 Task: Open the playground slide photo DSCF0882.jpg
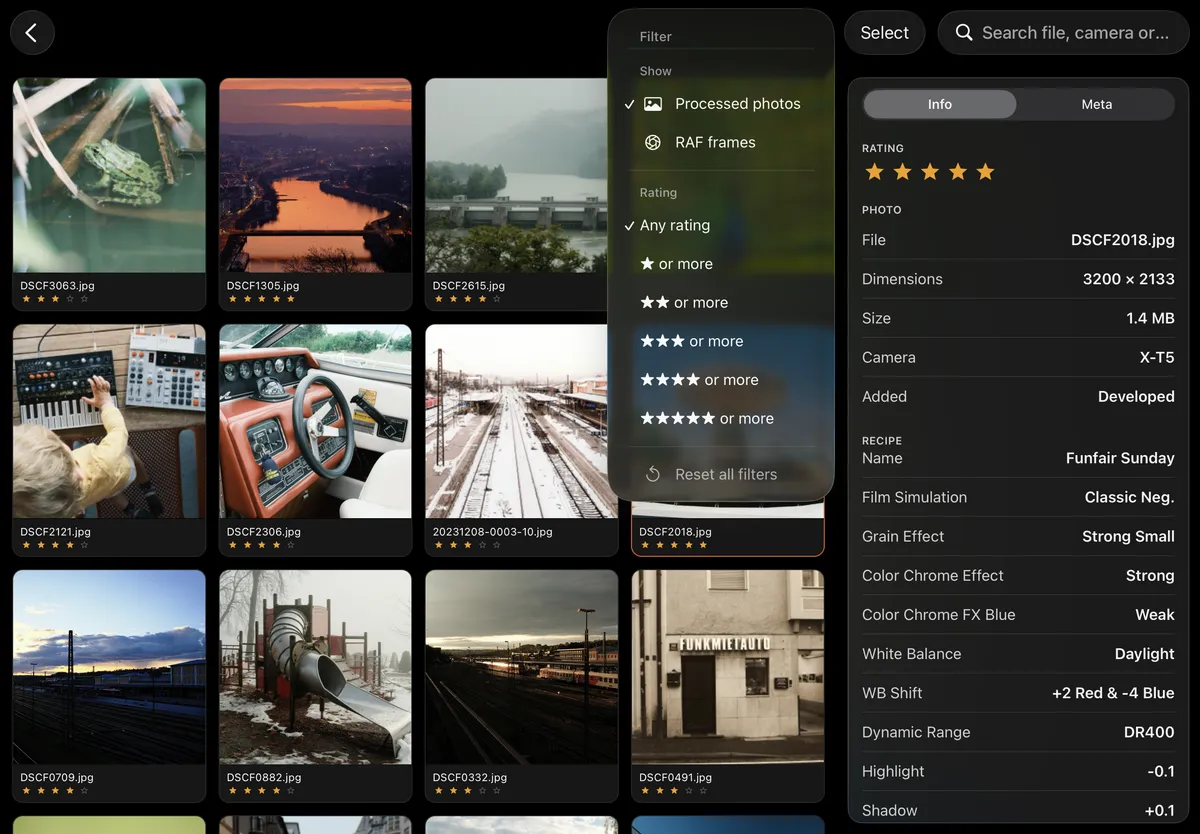click(315, 667)
